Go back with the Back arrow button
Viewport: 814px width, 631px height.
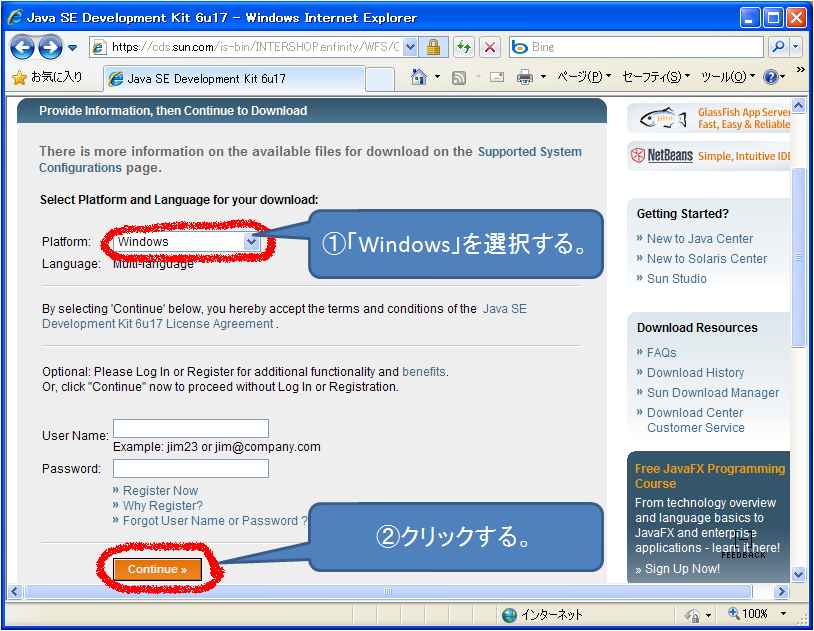(22, 48)
